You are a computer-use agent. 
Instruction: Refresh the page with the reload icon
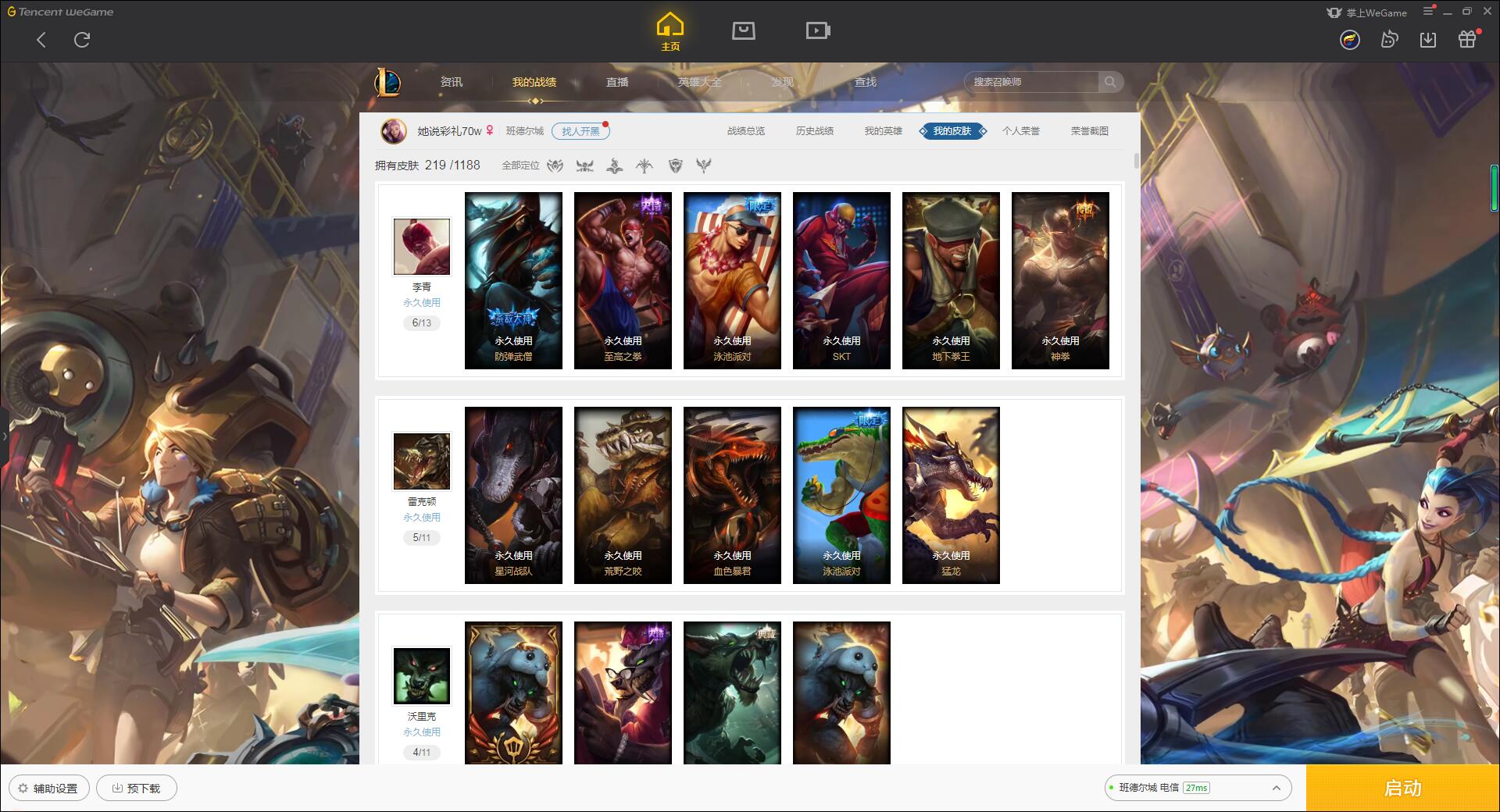82,40
